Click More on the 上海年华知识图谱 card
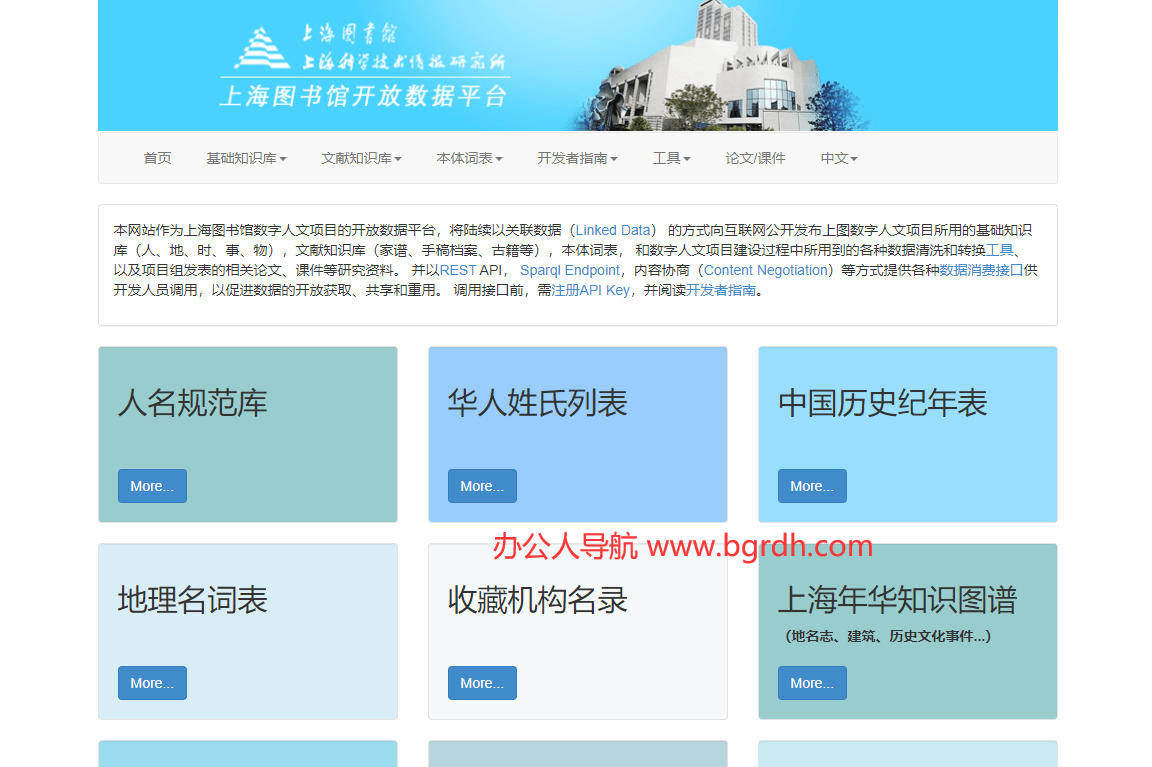This screenshot has width=1152, height=767. point(812,682)
